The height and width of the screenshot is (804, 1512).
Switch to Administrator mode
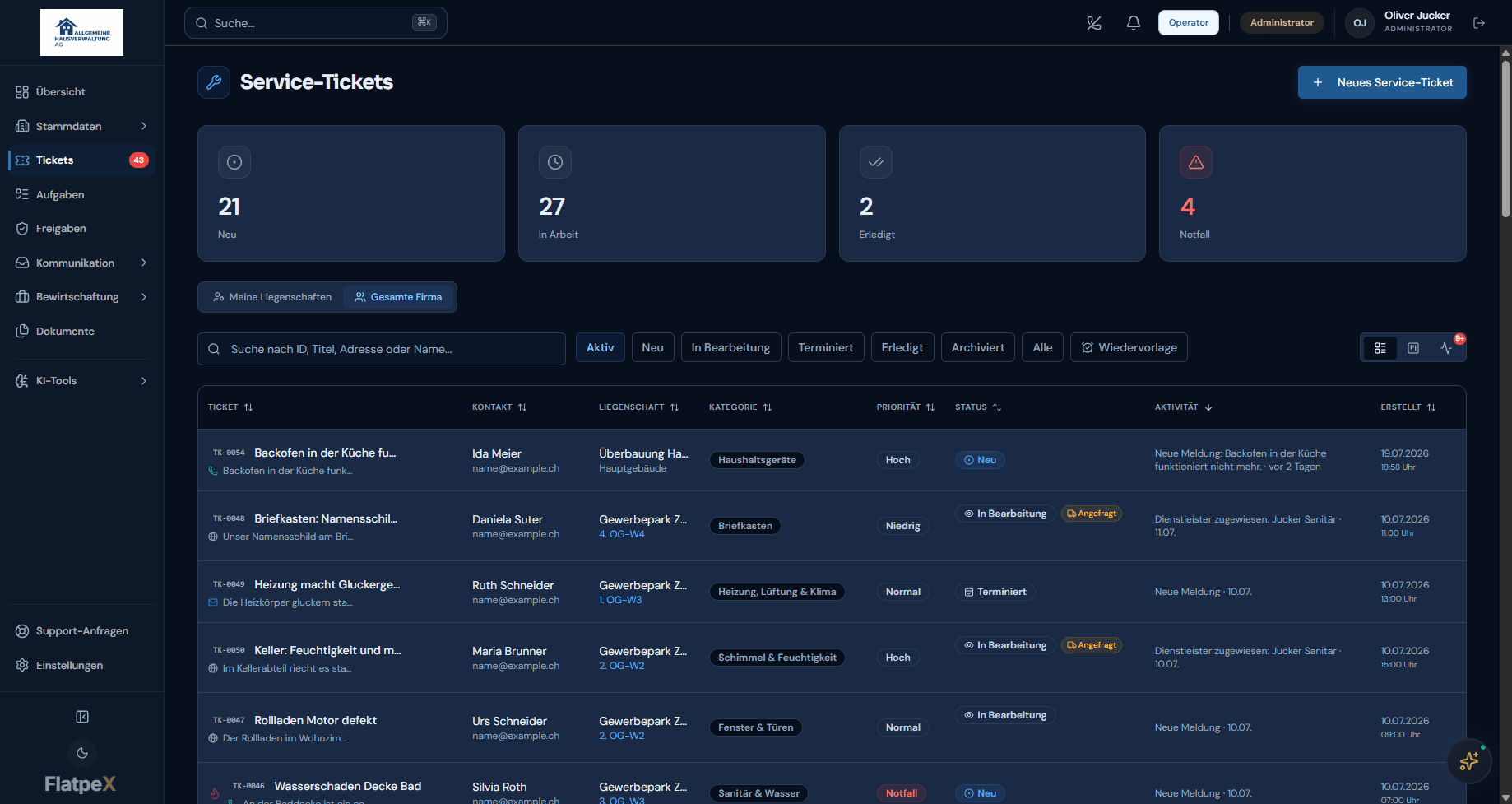[x=1282, y=22]
